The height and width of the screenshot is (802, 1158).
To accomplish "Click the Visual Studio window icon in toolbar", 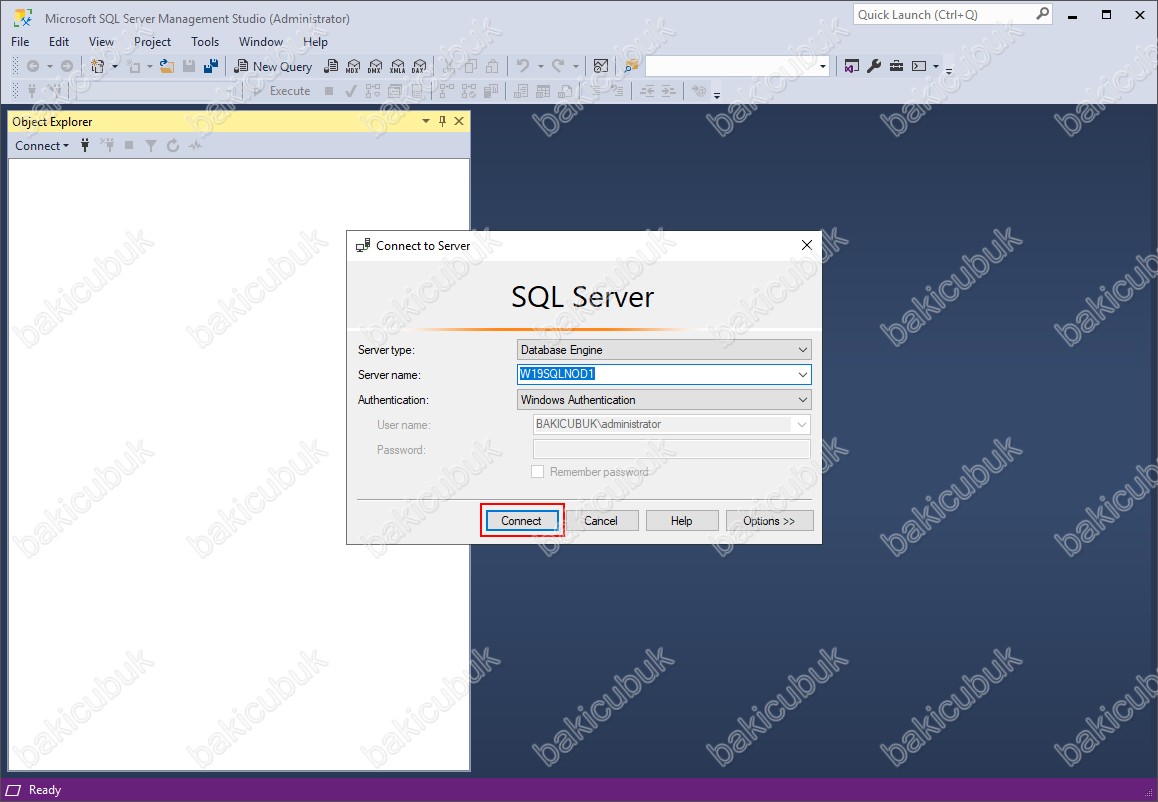I will [x=852, y=66].
